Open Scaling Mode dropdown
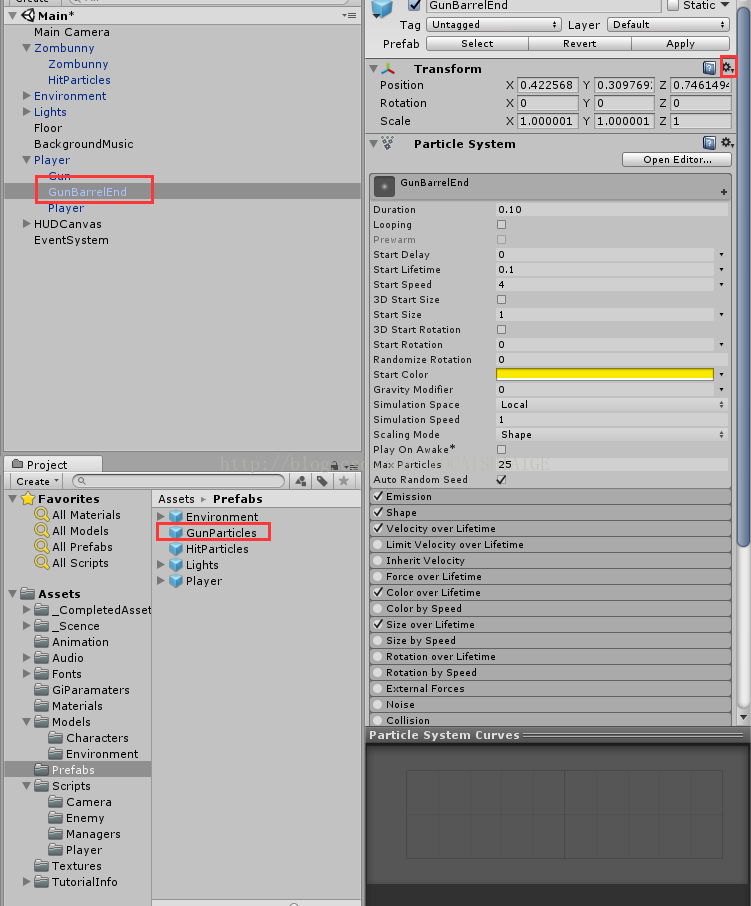751x906 pixels. 612,435
